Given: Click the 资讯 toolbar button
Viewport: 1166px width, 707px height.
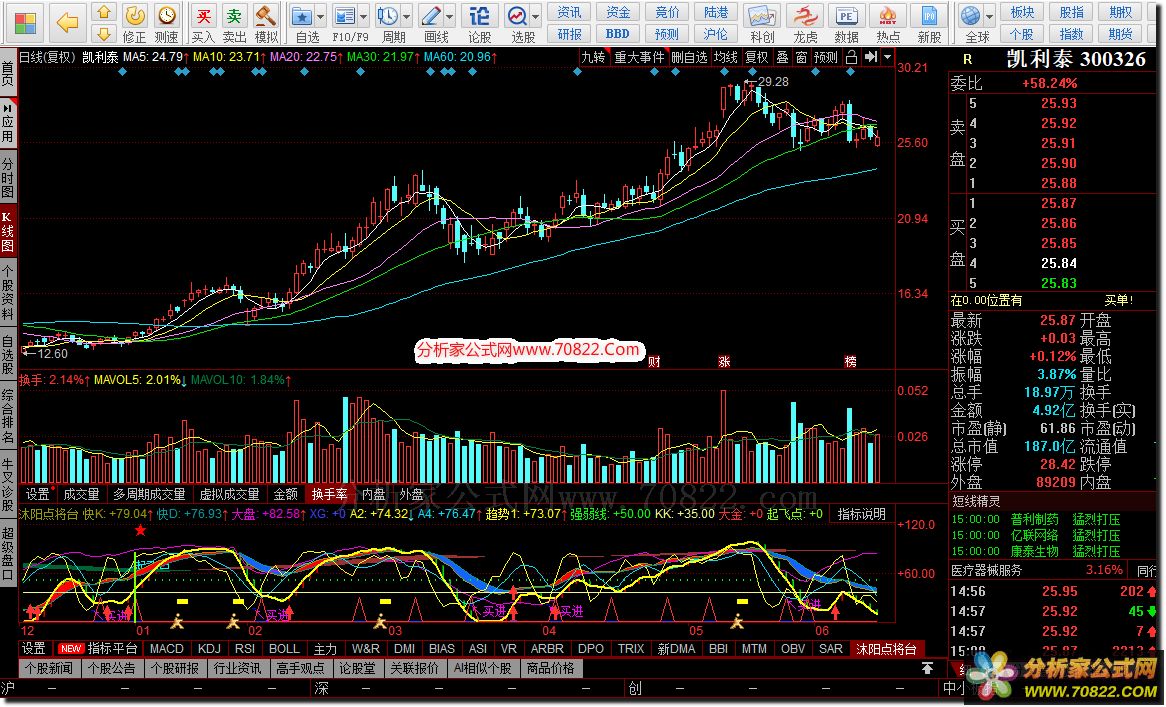Looking at the screenshot, I should [x=570, y=13].
